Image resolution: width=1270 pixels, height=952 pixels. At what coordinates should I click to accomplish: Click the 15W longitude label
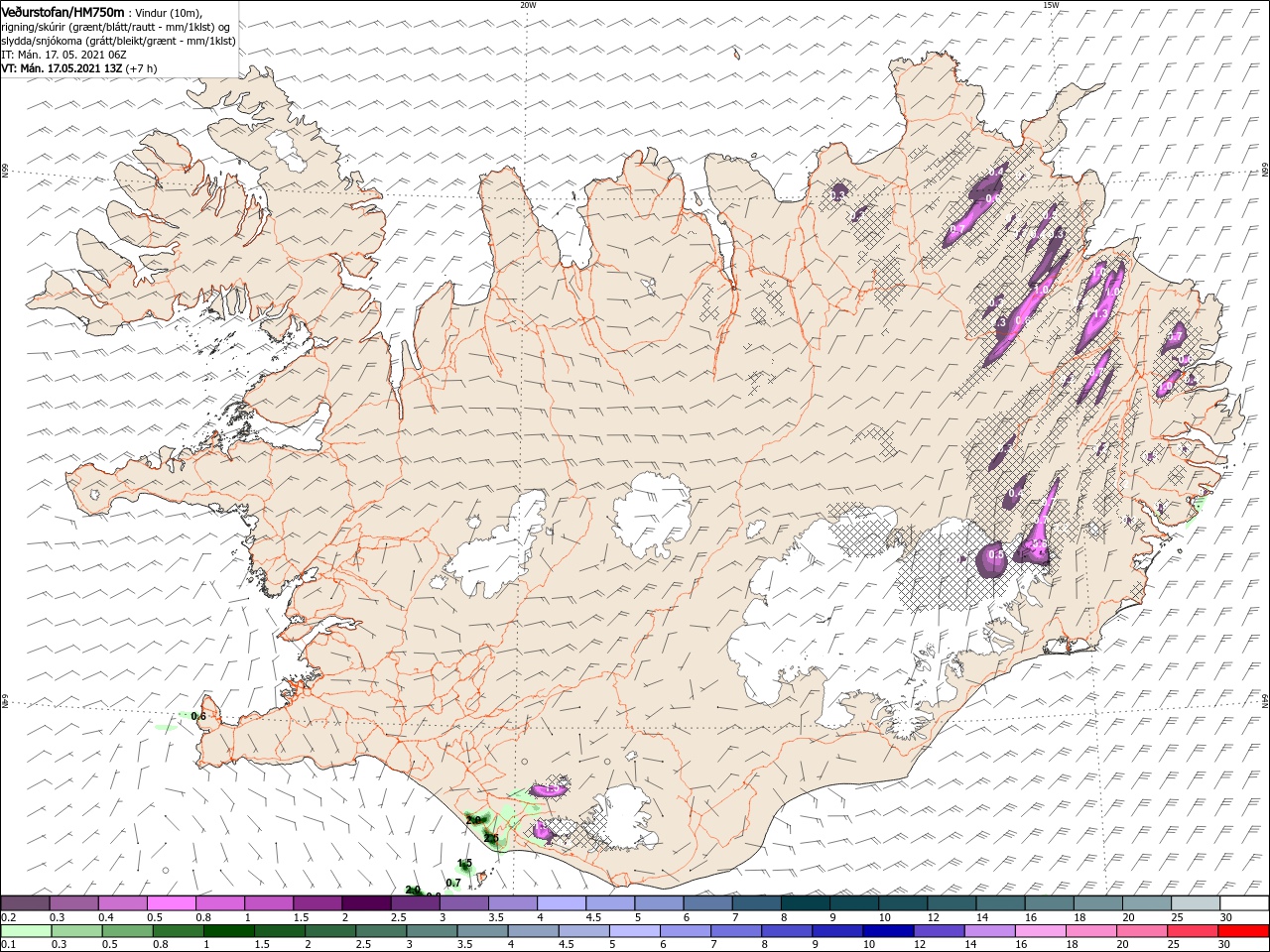tap(1051, 5)
